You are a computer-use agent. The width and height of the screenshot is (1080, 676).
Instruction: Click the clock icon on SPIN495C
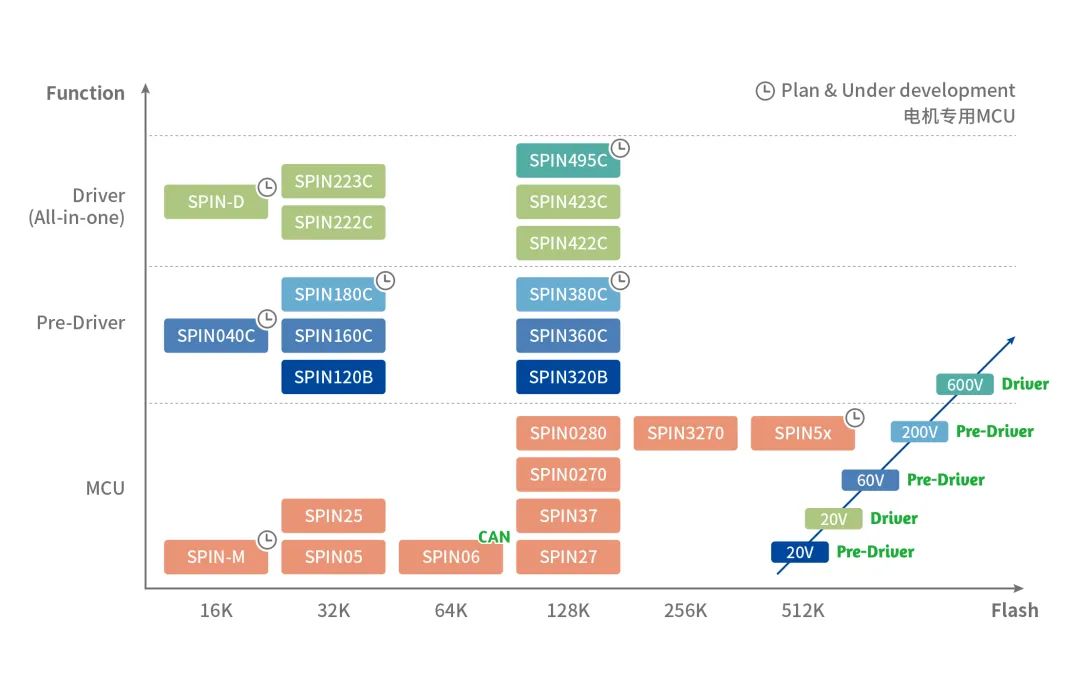pos(621,147)
